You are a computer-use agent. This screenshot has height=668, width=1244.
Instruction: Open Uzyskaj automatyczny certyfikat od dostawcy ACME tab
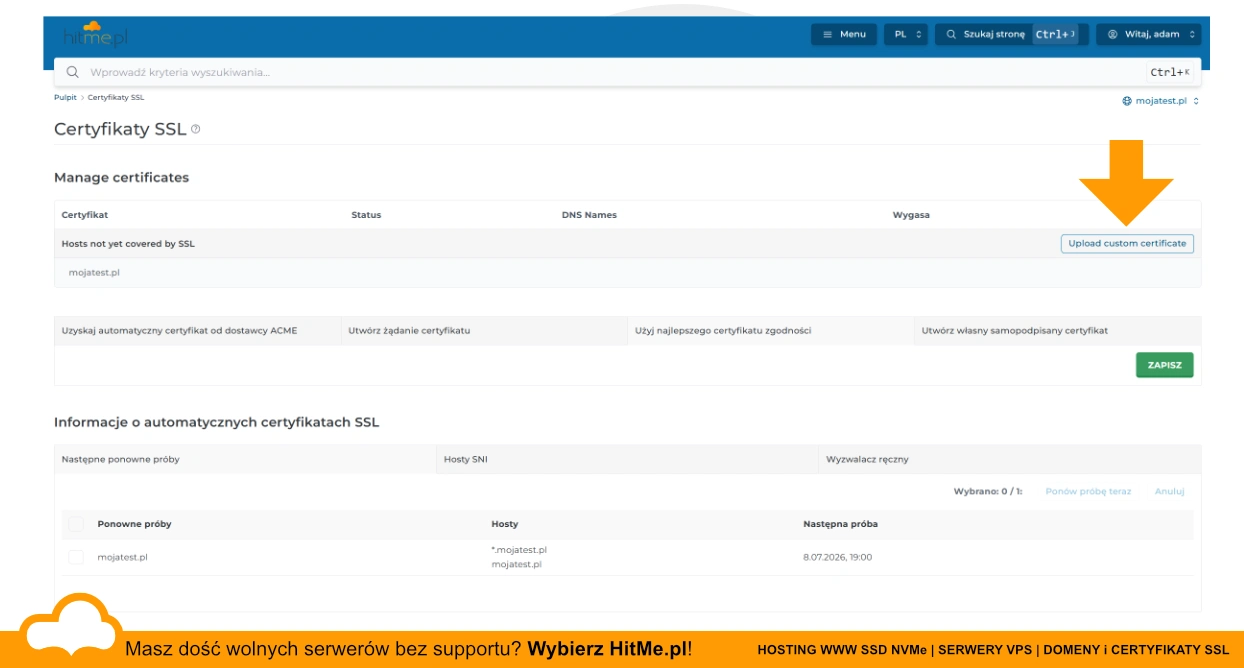coord(198,330)
